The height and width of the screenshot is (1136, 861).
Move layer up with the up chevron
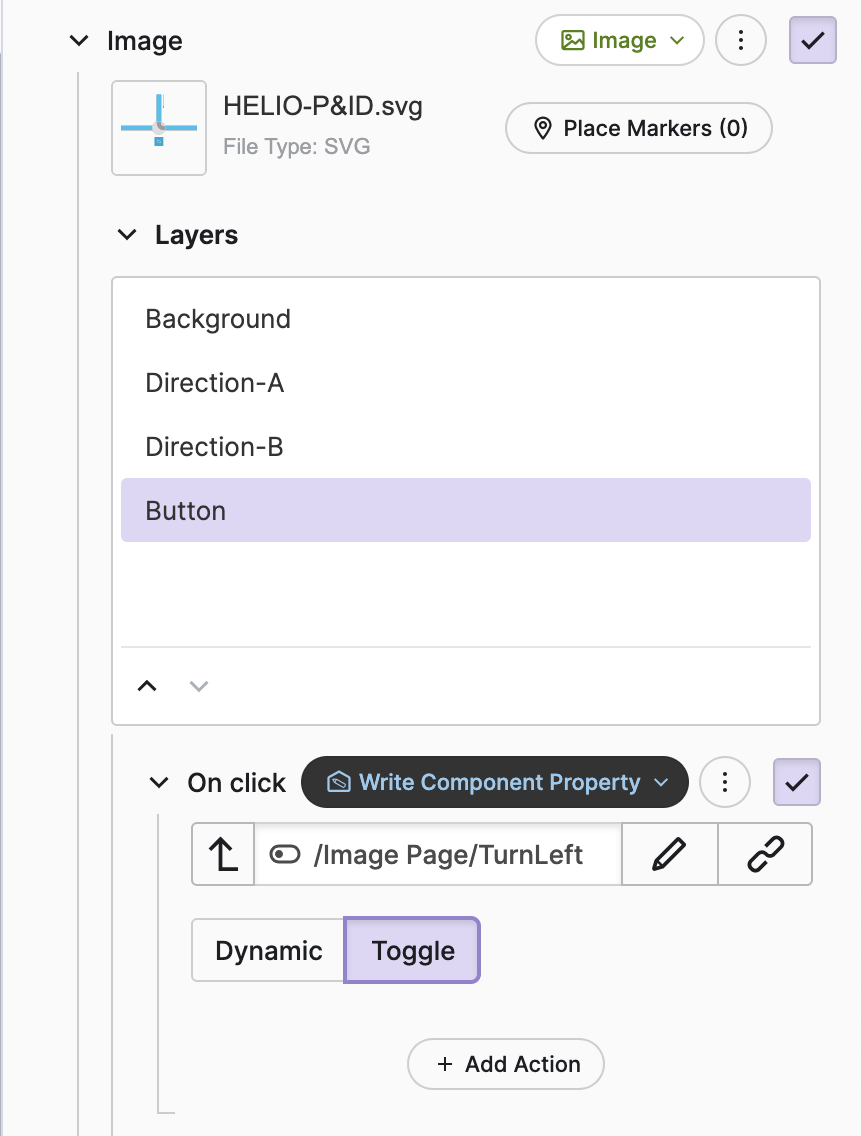point(147,686)
